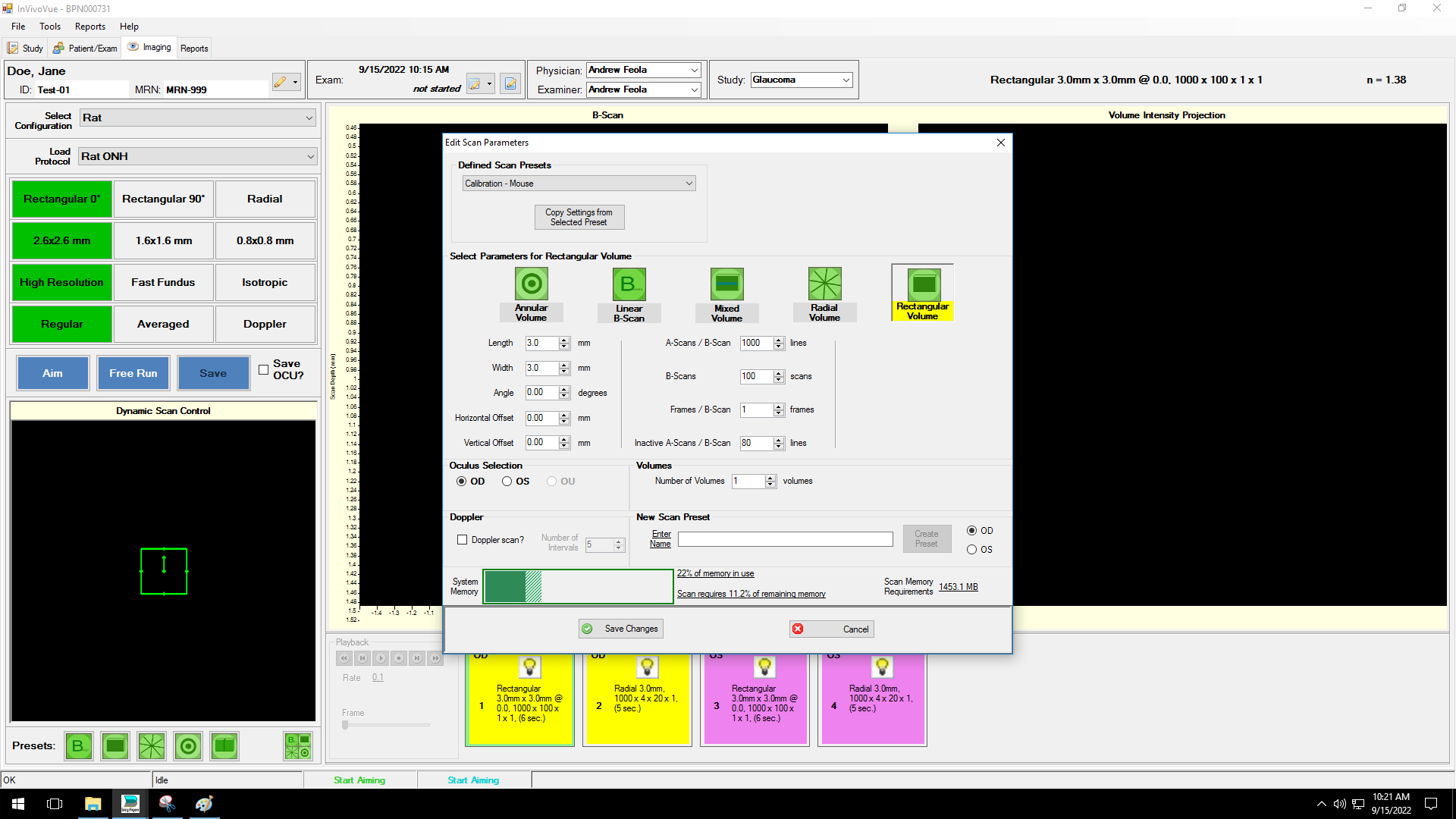Click the B-scan preset icon in Presets bar
This screenshot has height=819, width=1456.
pos(79,746)
